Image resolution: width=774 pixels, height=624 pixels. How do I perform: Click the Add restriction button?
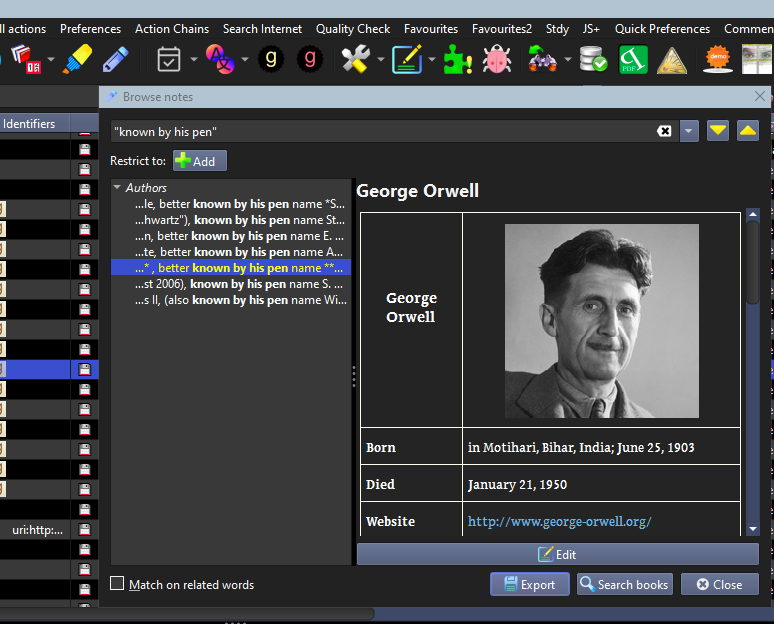click(x=200, y=161)
